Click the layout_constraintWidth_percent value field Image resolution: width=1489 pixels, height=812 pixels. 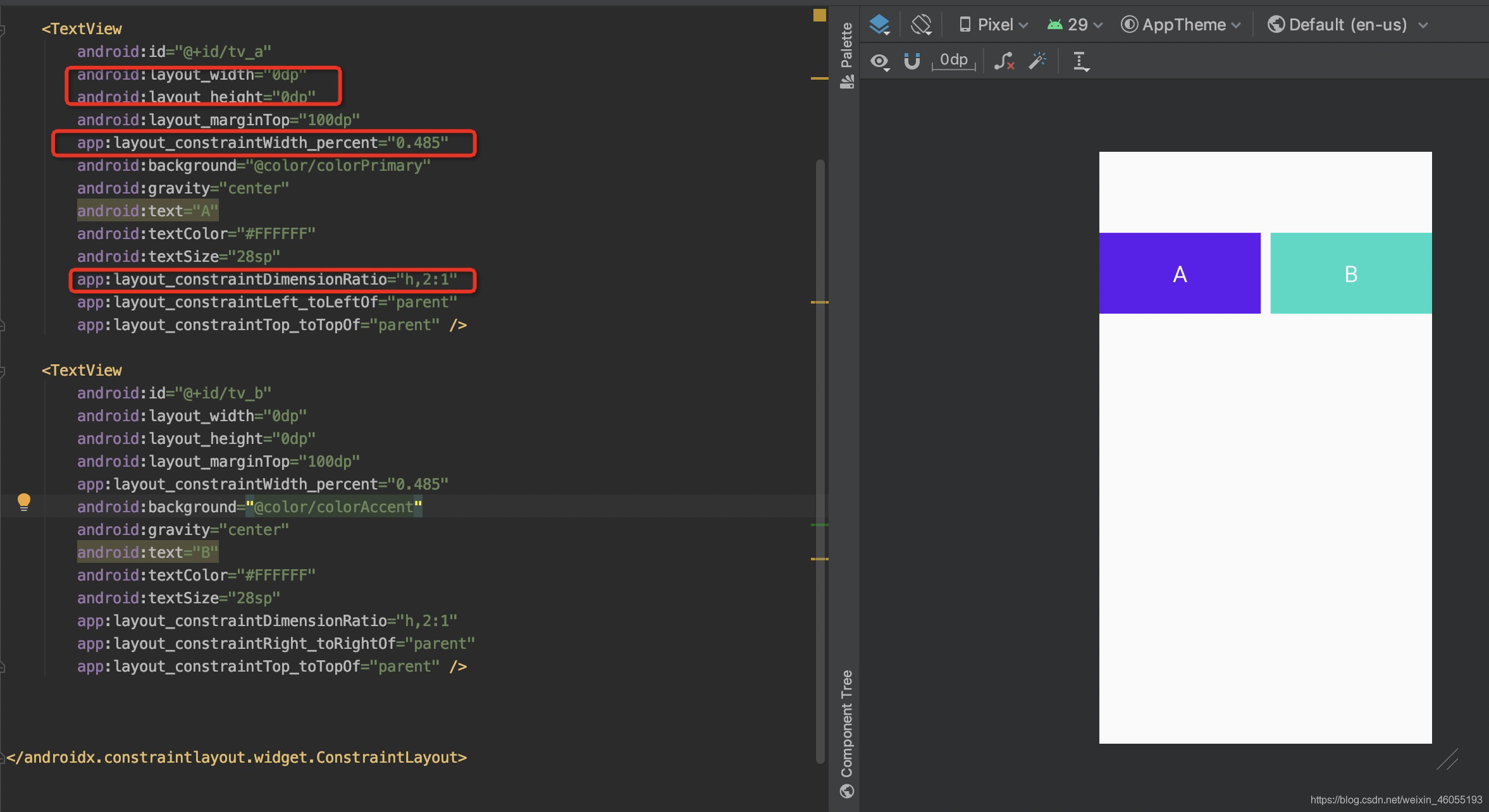[423, 142]
